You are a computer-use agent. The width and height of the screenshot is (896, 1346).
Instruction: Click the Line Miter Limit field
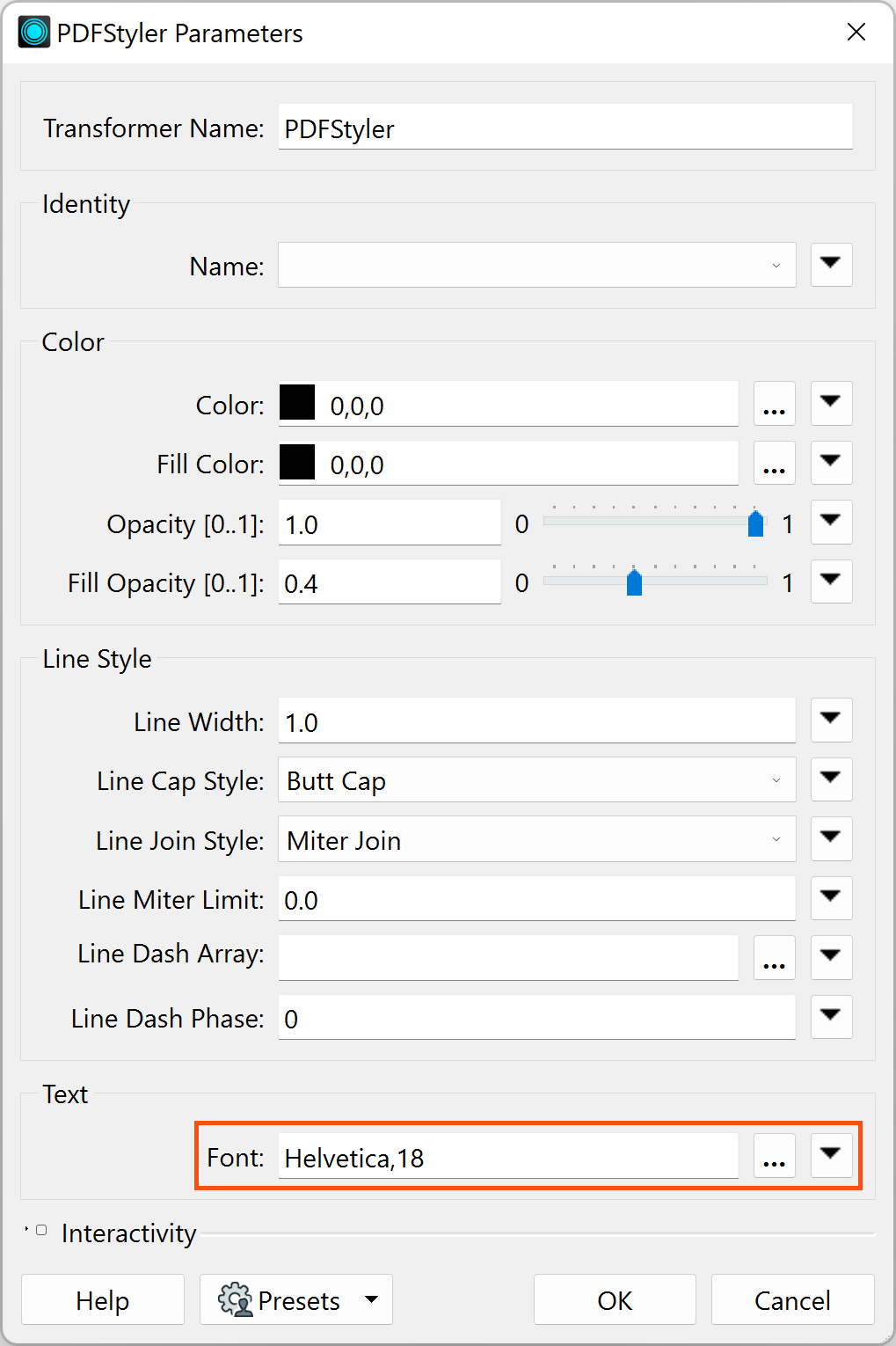click(536, 898)
